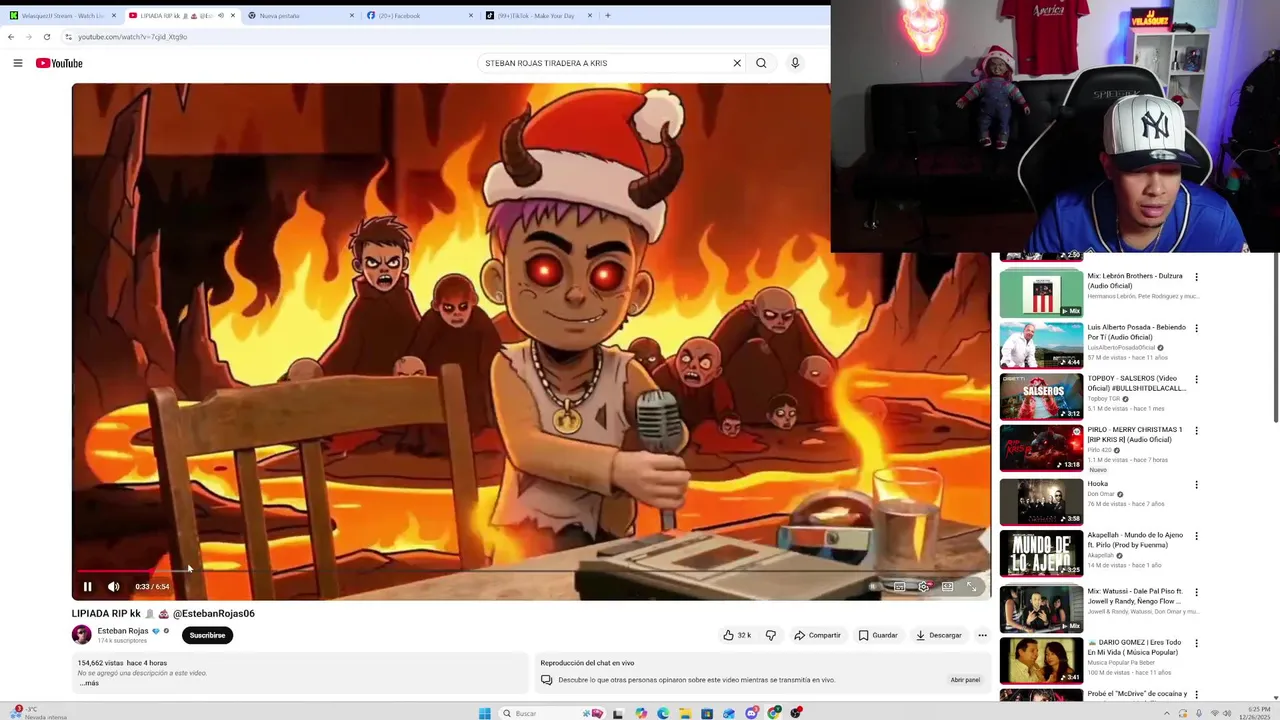Open Luis Alberto Posada Bebiendo Por Ti title
This screenshot has width=1280, height=720.
pos(1137,332)
